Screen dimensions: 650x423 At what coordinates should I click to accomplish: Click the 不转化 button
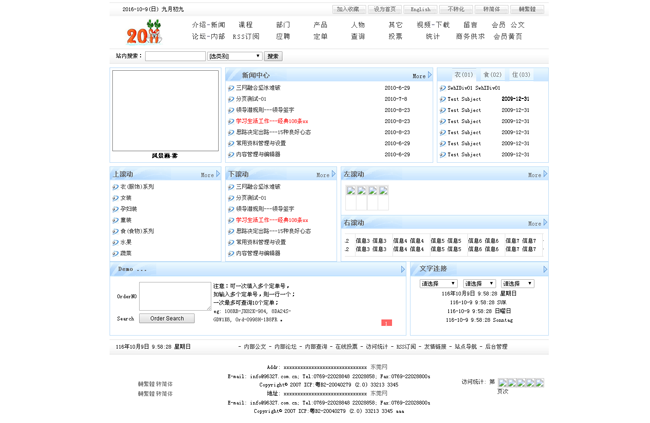(x=456, y=9)
